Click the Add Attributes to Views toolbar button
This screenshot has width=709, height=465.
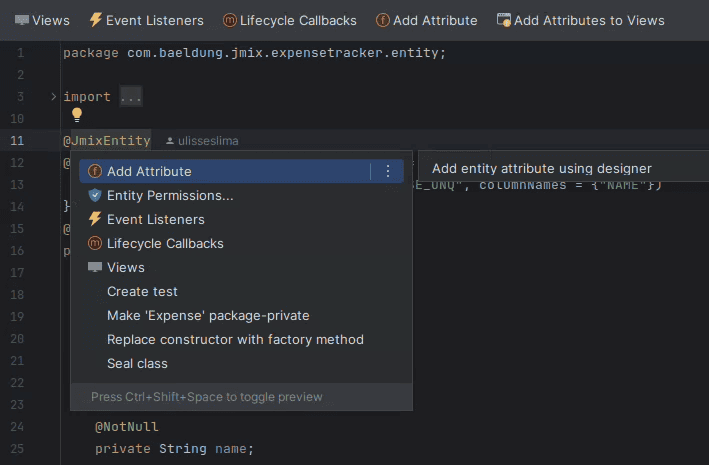pos(589,20)
